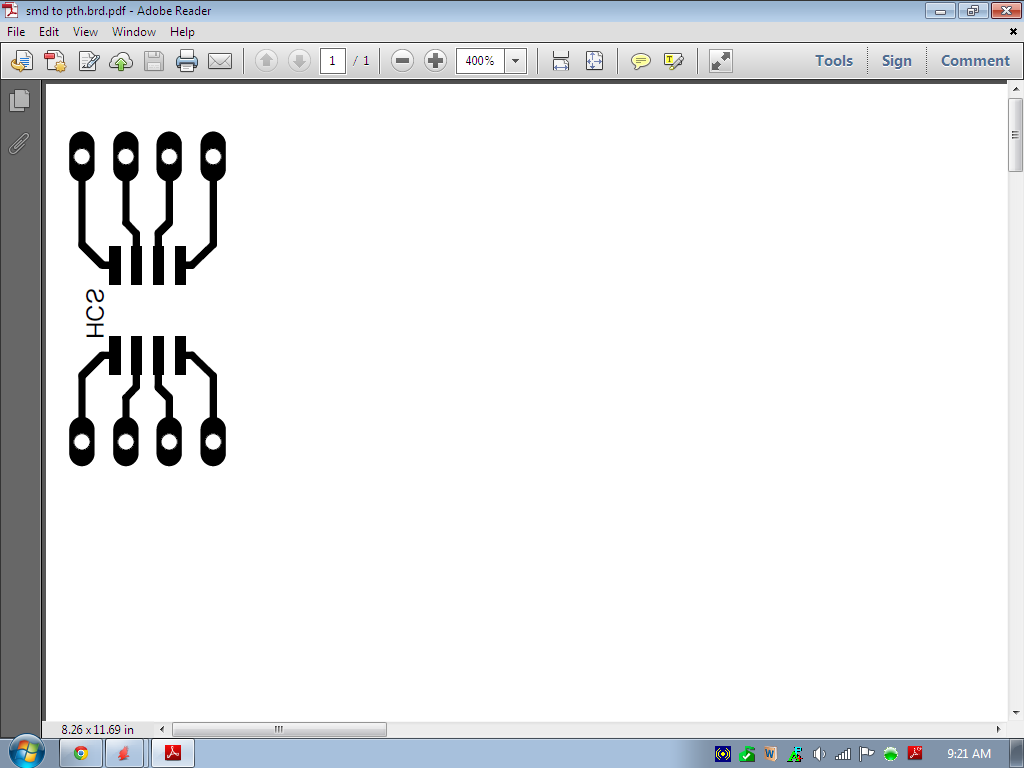Click the vertical scrollbar thumb

(1016, 135)
